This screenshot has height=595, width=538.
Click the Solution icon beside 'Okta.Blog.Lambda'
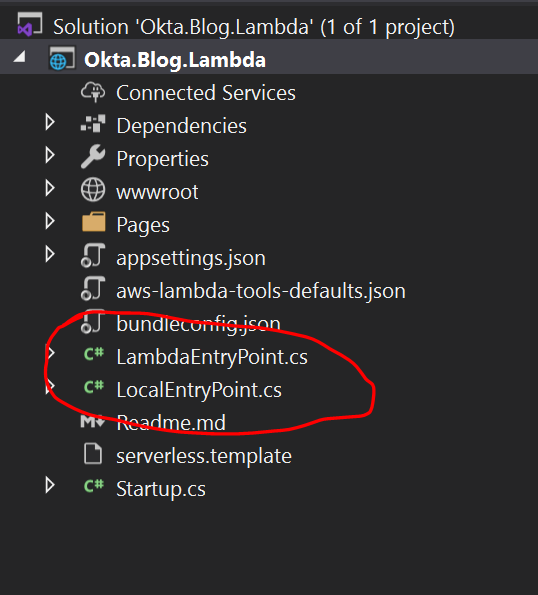click(x=30, y=25)
